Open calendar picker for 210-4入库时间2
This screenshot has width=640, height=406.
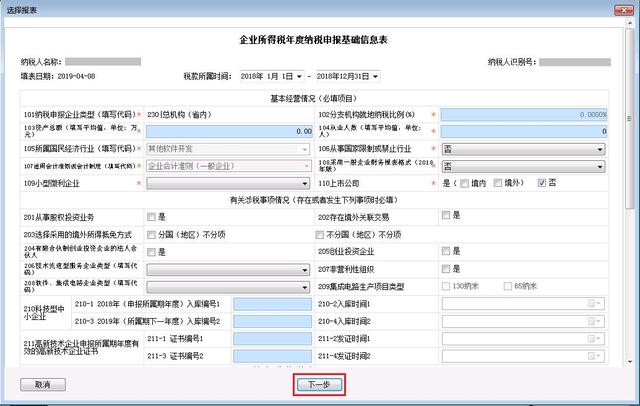594,321
